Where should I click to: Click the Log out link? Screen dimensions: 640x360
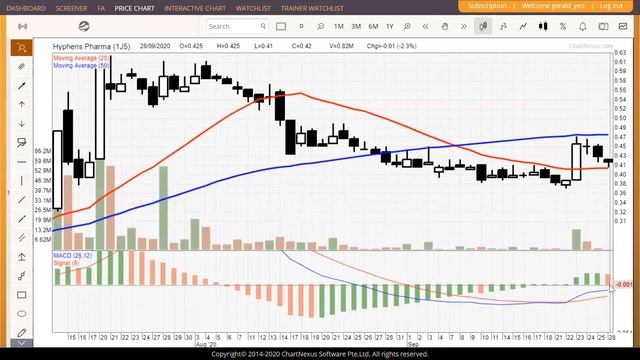coord(611,6)
